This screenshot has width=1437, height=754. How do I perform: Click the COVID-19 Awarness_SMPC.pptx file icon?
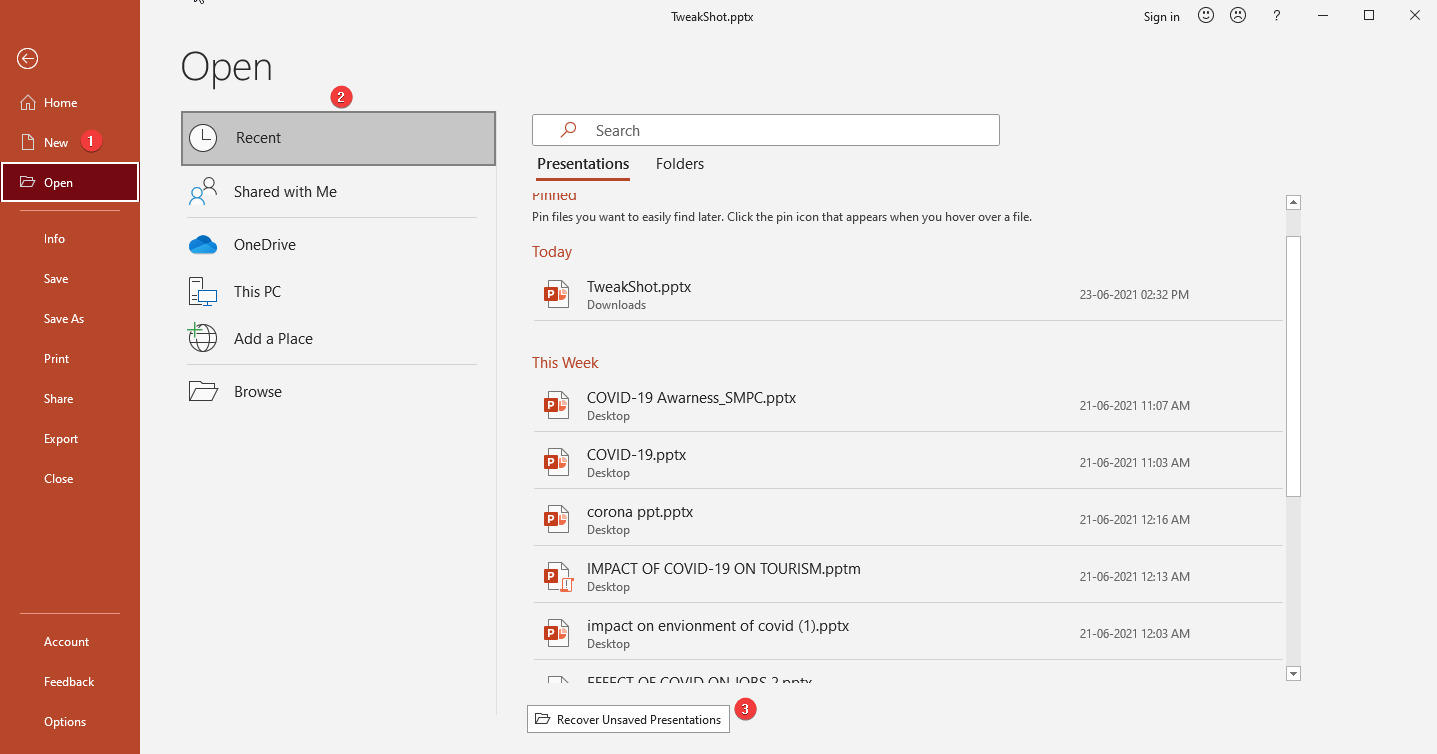coord(555,404)
